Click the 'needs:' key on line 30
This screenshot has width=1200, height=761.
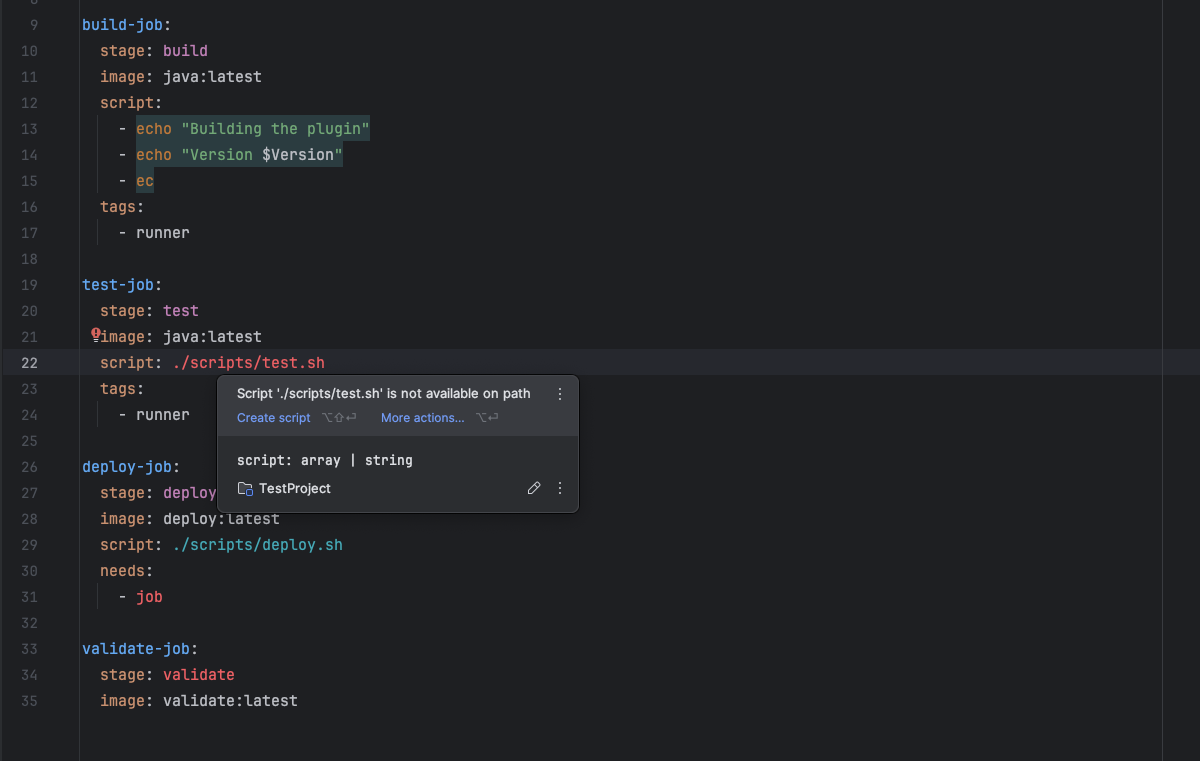click(x=127, y=571)
